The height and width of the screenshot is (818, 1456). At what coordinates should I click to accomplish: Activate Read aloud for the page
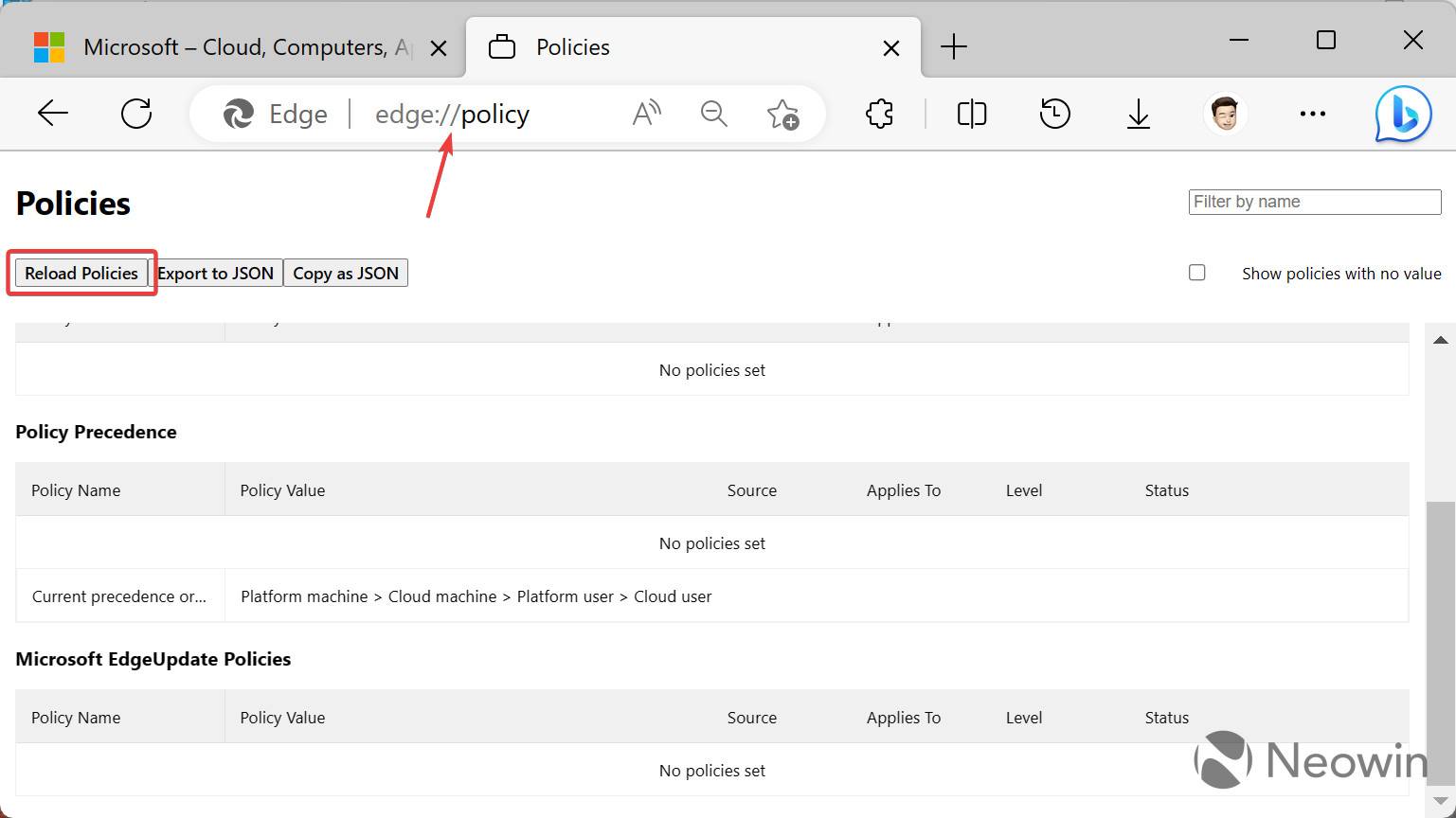coord(646,114)
